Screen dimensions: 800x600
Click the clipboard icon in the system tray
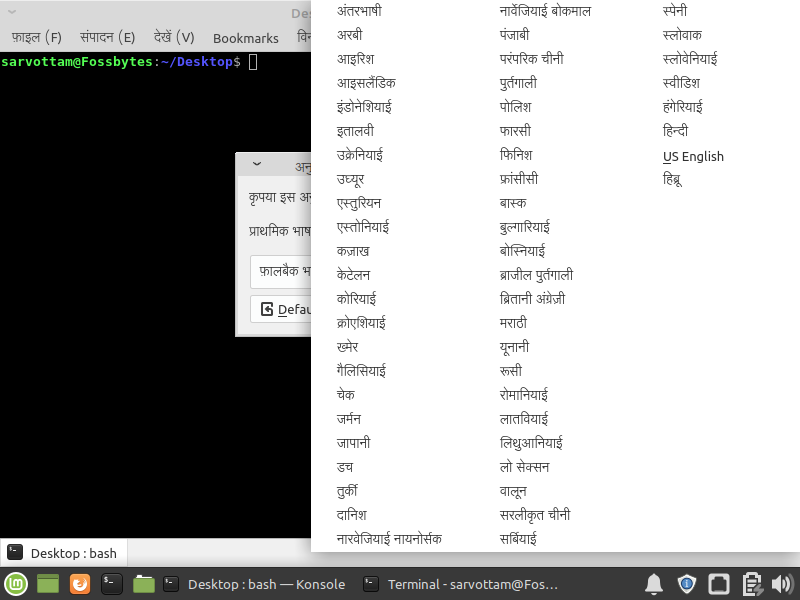pyautogui.click(x=751, y=584)
